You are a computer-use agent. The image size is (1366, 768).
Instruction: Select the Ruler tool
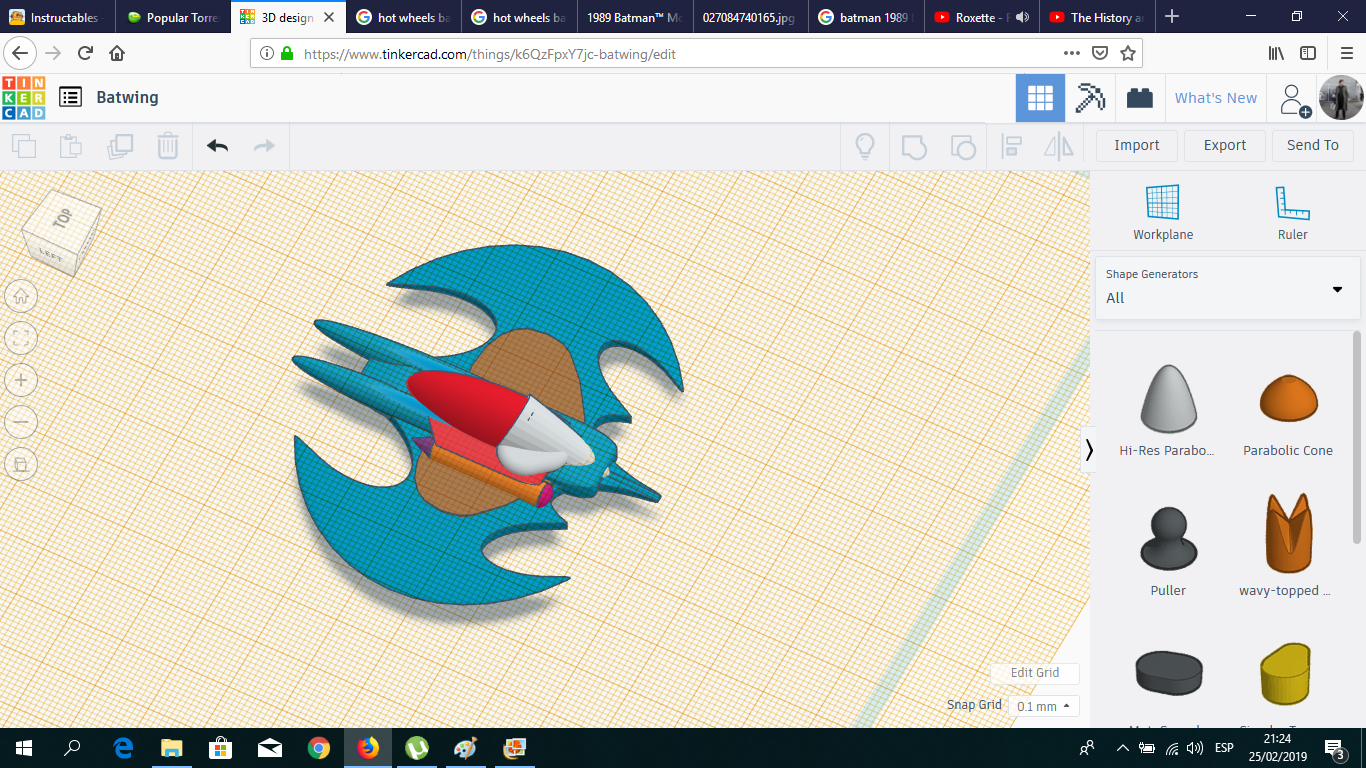pos(1292,212)
